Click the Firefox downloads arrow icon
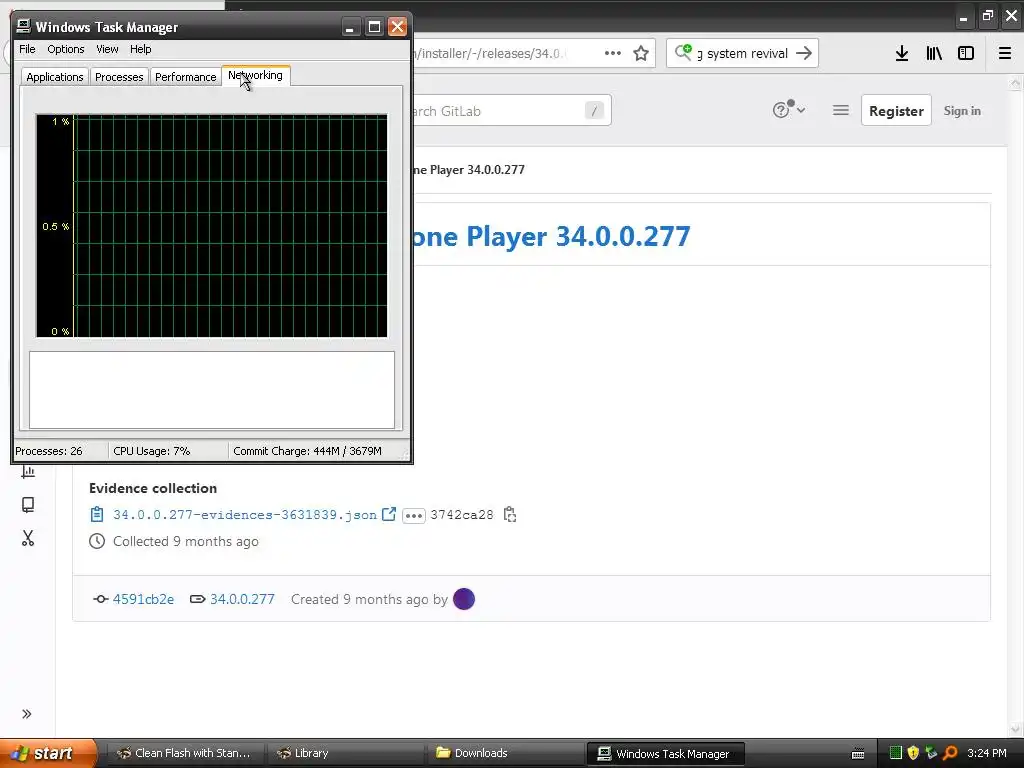 (901, 54)
